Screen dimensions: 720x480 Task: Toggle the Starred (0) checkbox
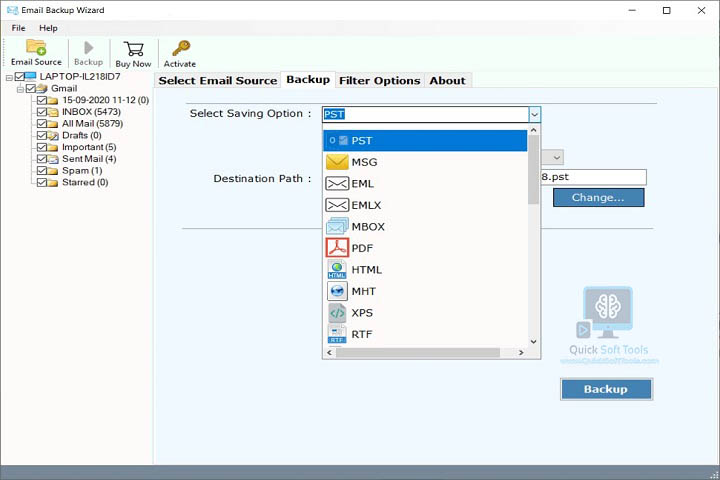tap(42, 182)
